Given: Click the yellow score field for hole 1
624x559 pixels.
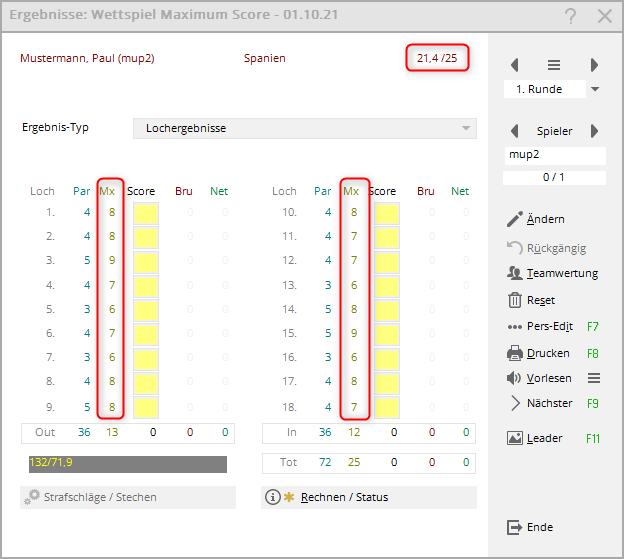Looking at the screenshot, I should click(x=145, y=213).
